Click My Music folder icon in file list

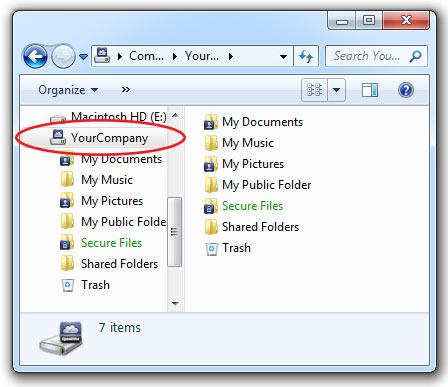(211, 143)
